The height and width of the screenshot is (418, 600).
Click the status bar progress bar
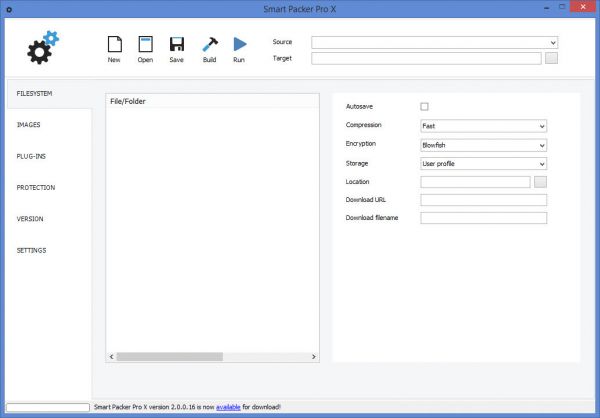coord(48,407)
